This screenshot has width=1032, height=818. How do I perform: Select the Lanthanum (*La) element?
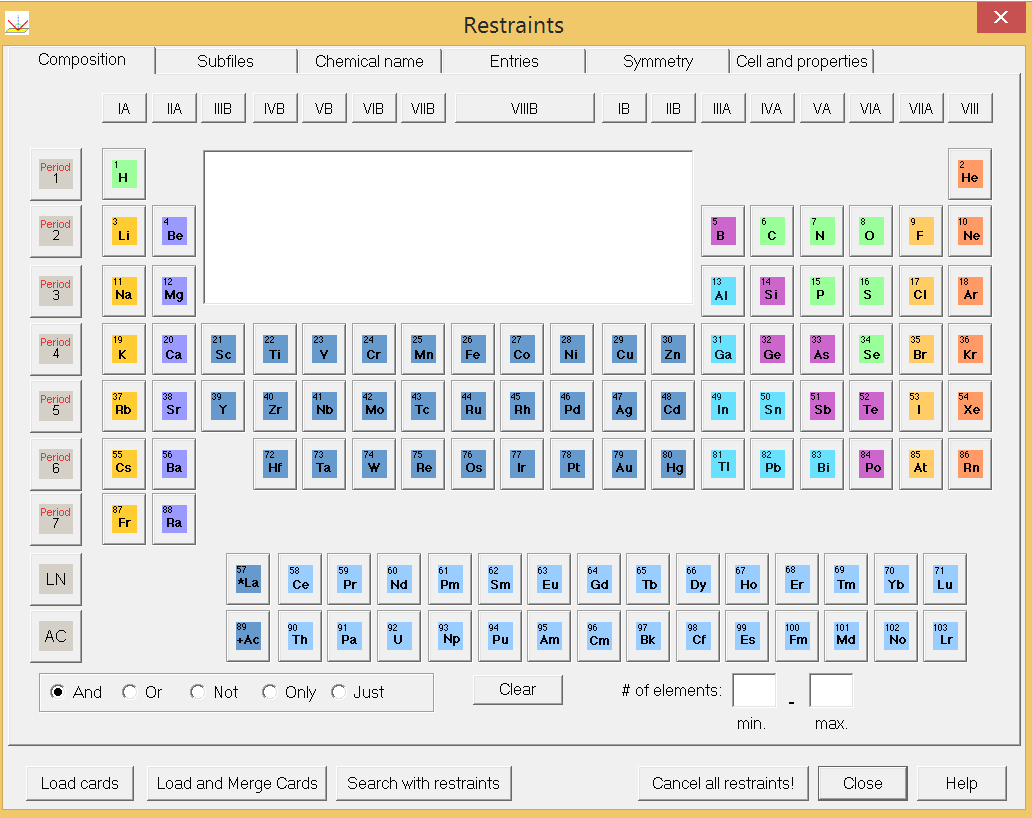[x=247, y=578]
